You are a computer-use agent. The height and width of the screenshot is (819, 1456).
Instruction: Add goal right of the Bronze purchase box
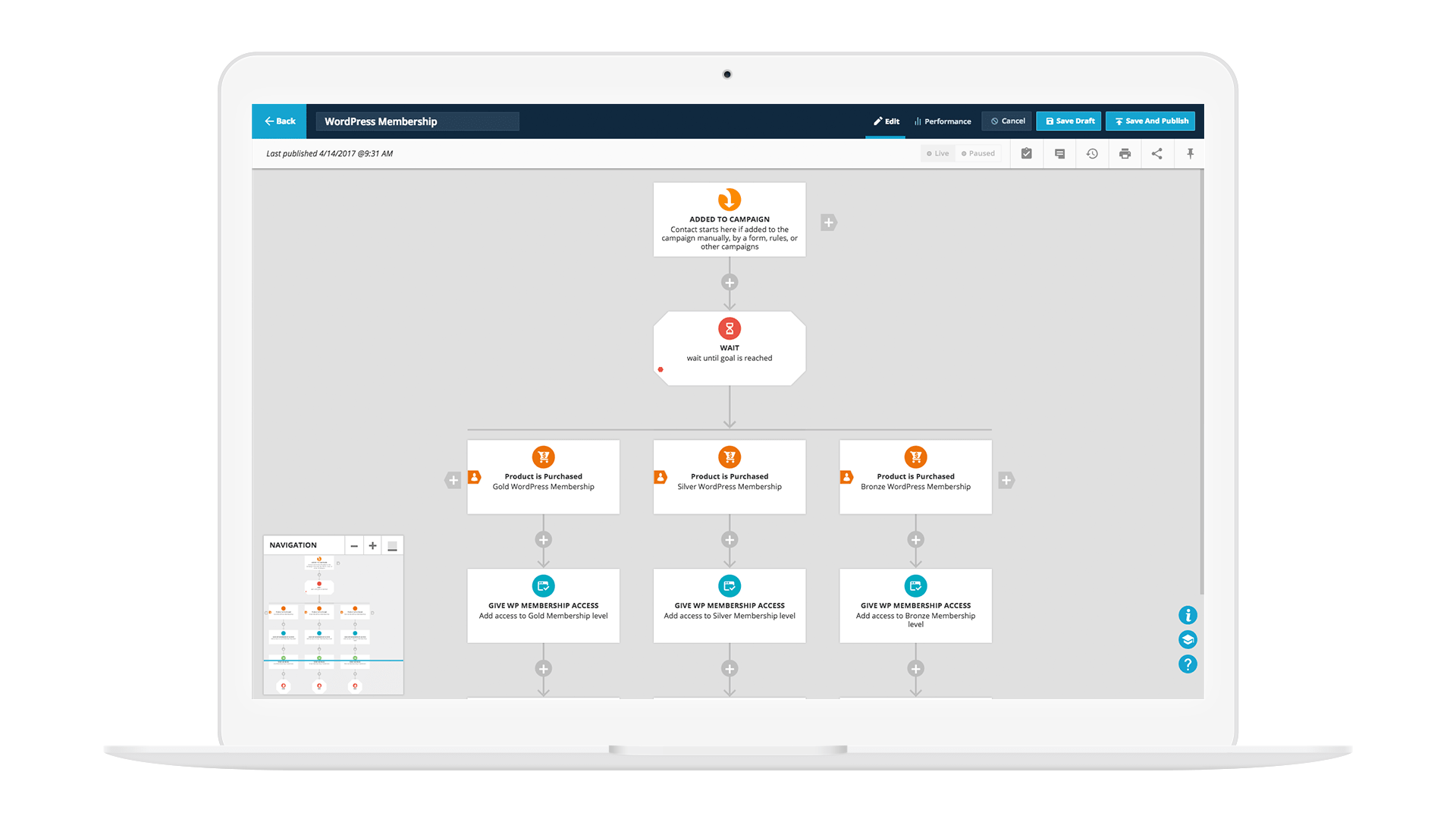[1006, 480]
